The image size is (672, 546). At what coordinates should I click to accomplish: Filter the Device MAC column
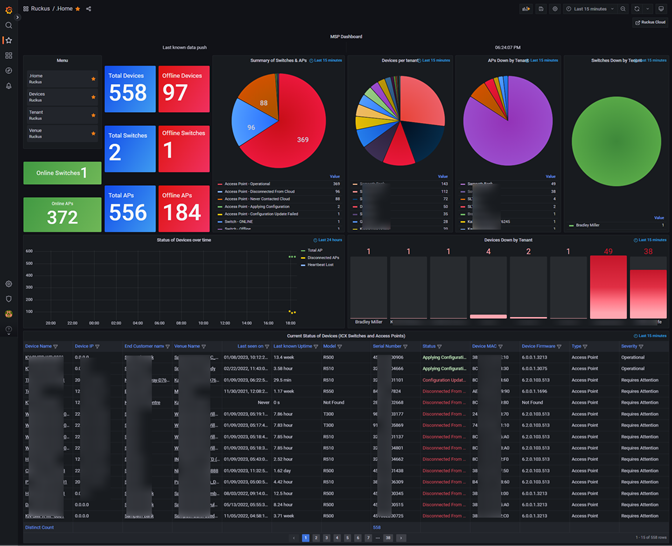pos(500,346)
